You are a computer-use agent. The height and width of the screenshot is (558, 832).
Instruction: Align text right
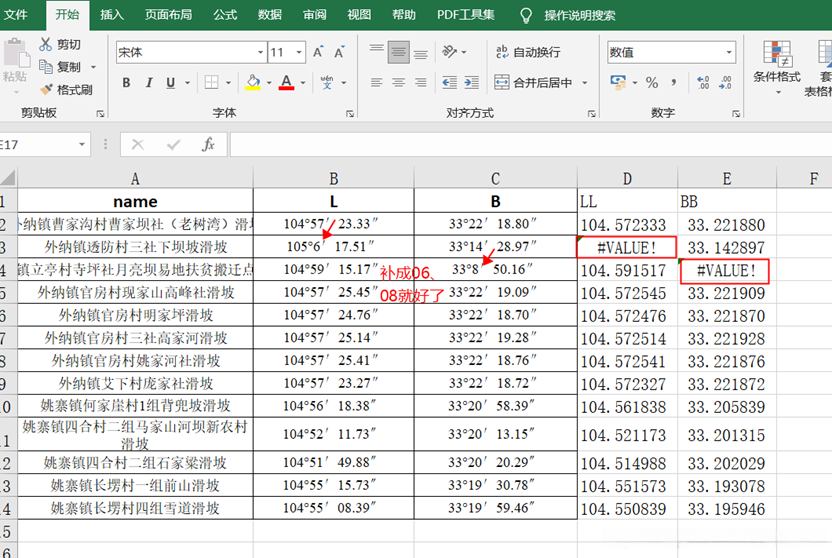tap(421, 83)
